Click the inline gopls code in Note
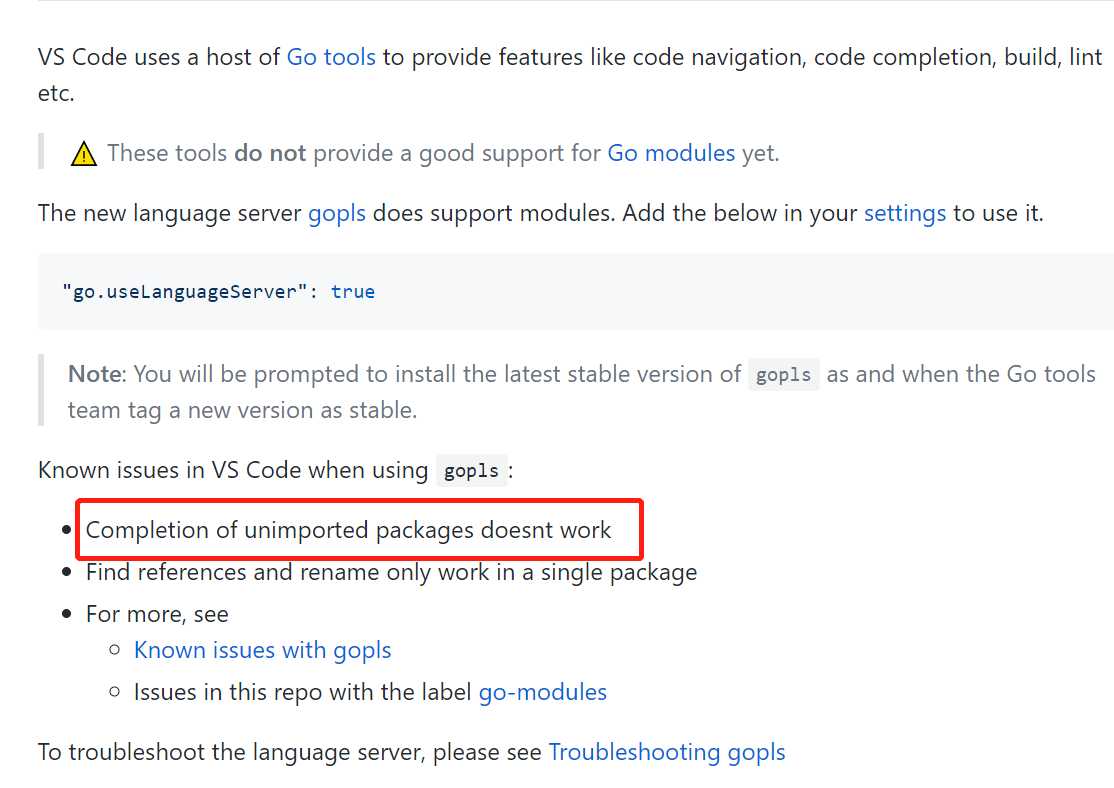Screen dimensions: 1114x788 pos(783,374)
